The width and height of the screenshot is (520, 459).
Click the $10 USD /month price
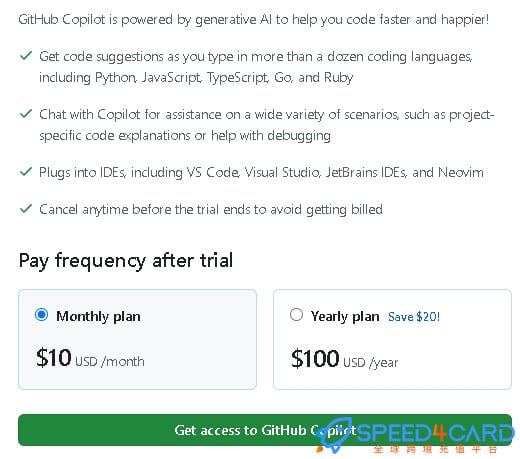90,358
